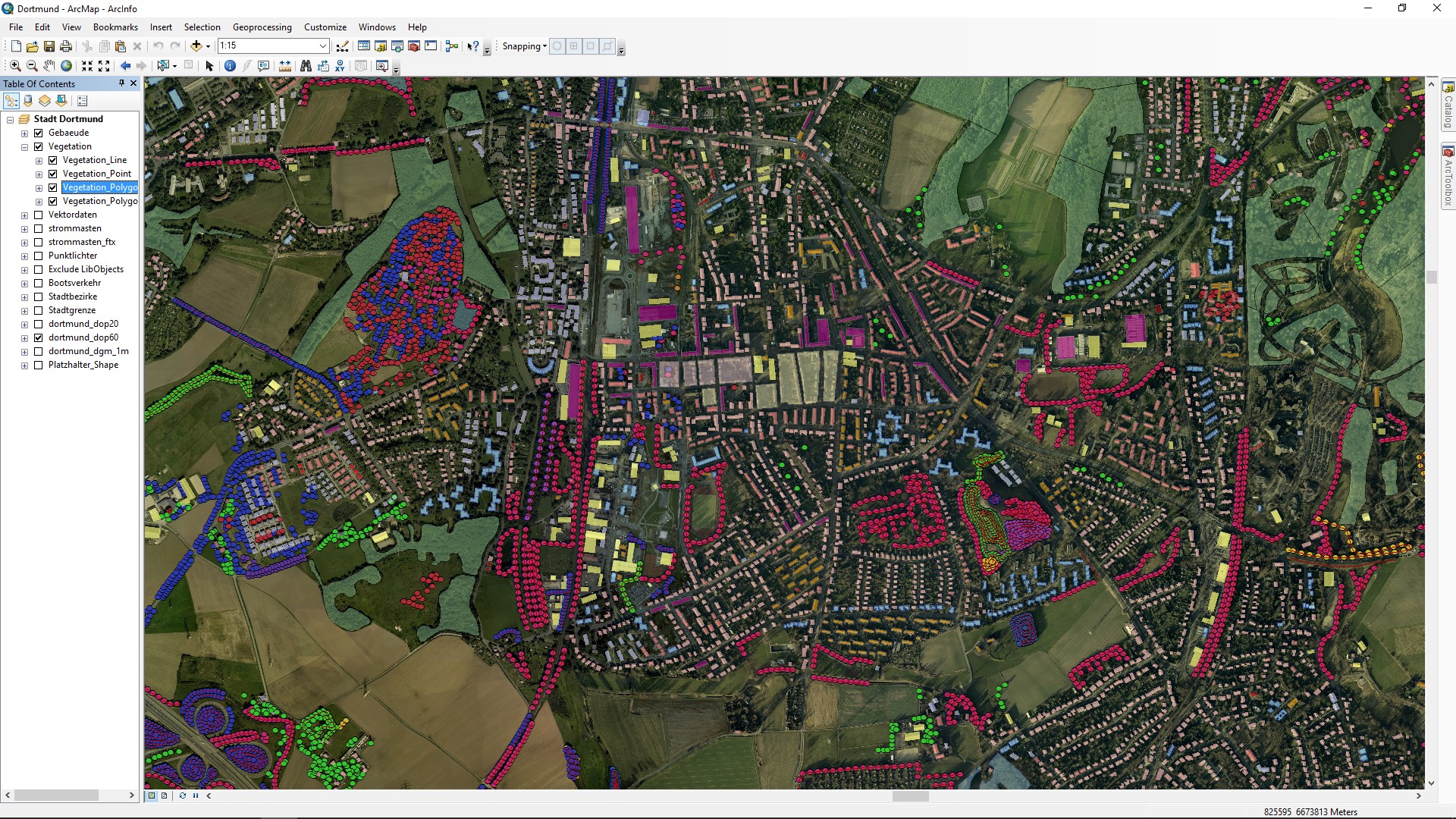
Task: Enable the Vektordaten layer checkbox
Action: coord(39,215)
